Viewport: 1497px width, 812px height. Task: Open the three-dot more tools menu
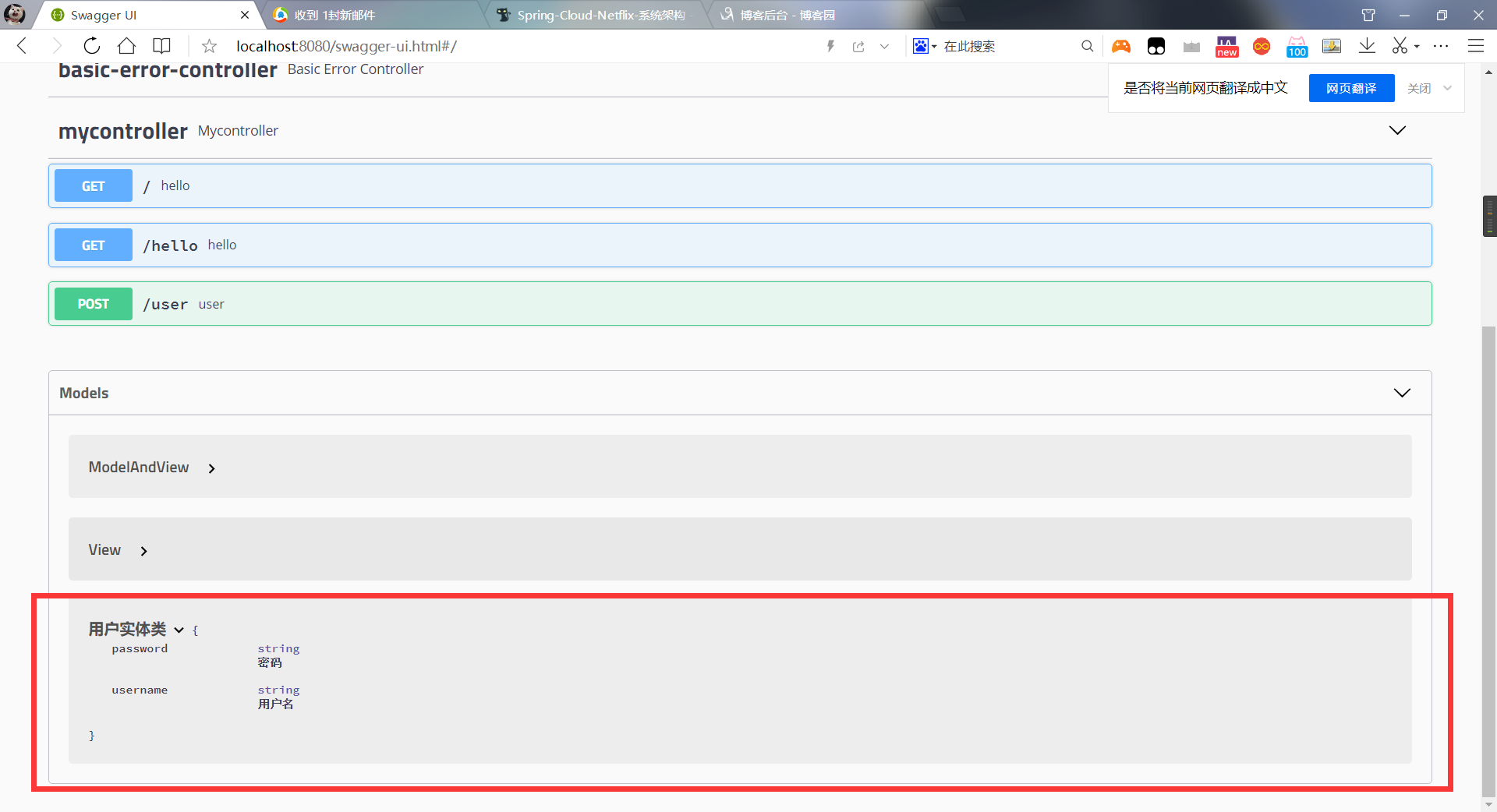1441,46
